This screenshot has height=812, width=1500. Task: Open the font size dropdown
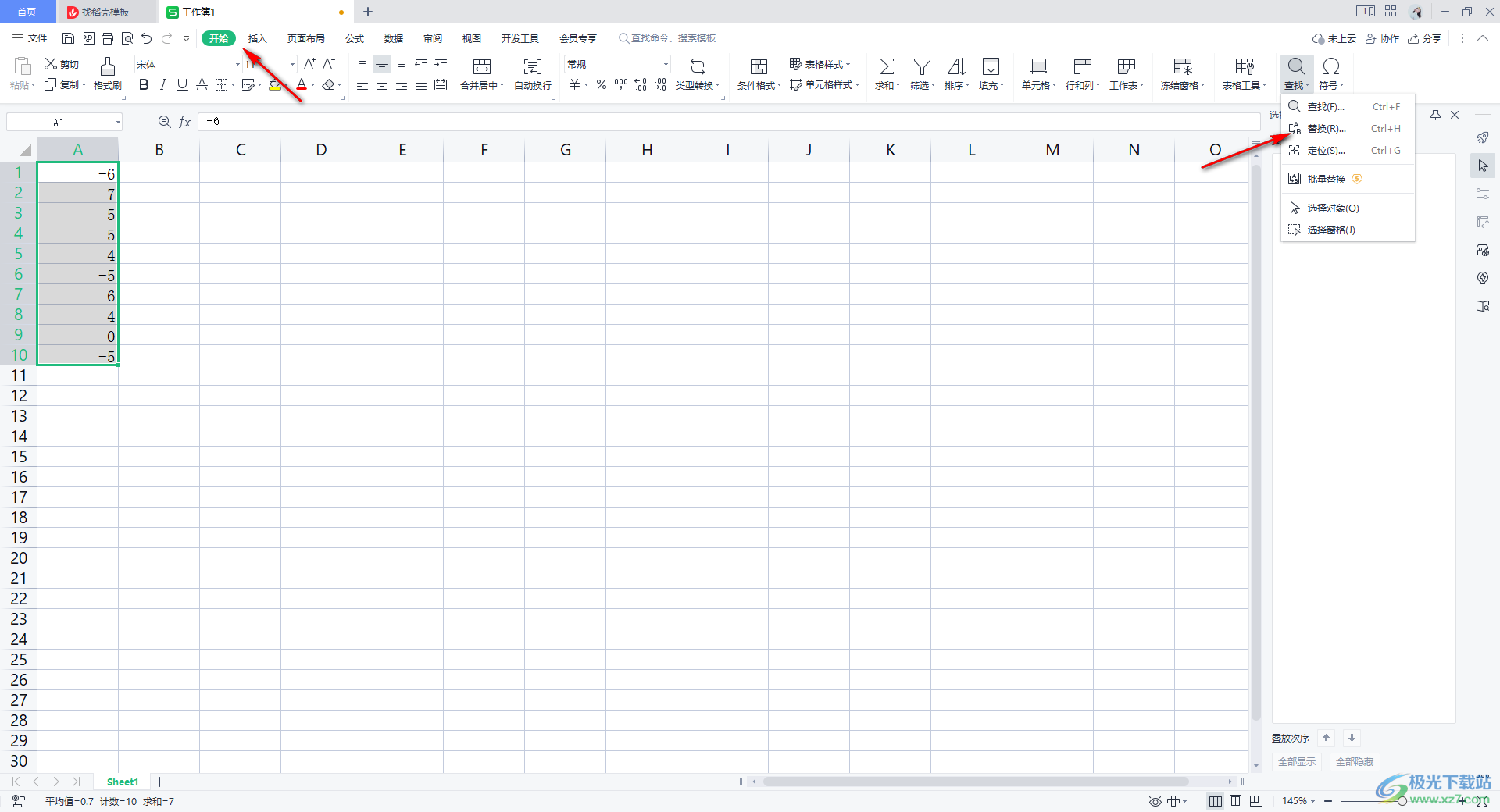(293, 64)
